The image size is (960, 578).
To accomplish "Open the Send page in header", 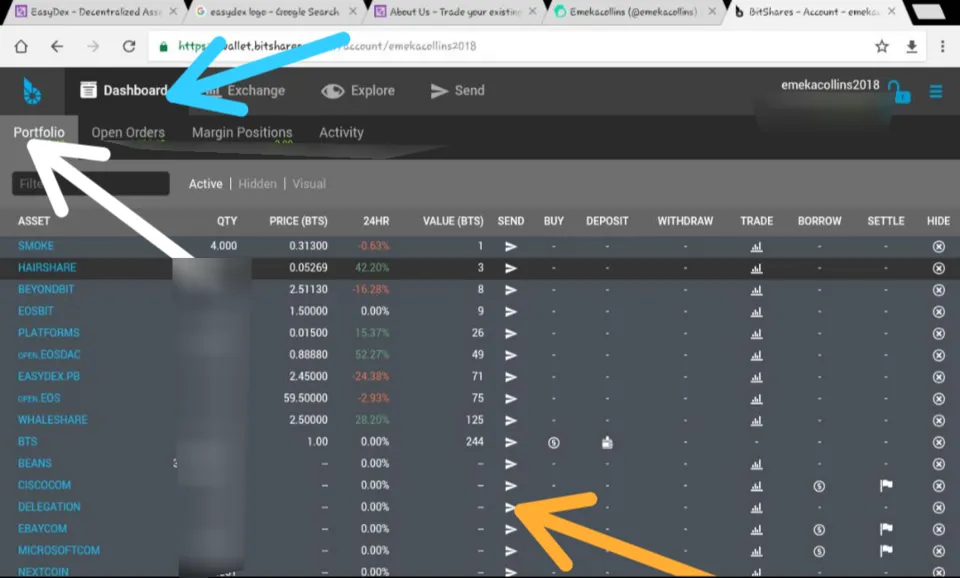I will pos(457,91).
